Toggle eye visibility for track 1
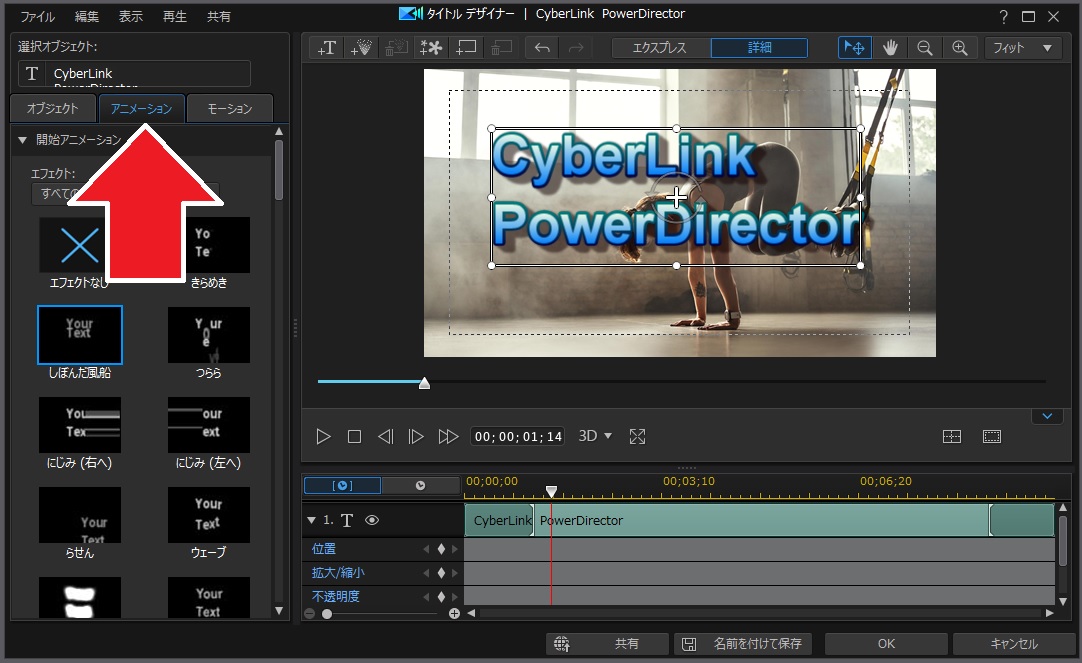This screenshot has width=1082, height=663. pos(371,520)
